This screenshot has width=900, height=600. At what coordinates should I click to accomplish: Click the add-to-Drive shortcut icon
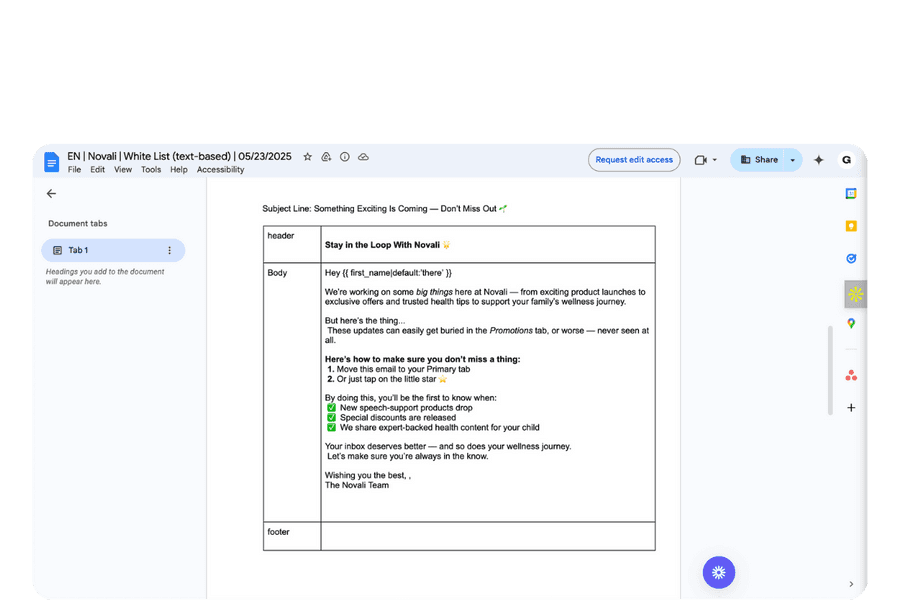tap(326, 157)
